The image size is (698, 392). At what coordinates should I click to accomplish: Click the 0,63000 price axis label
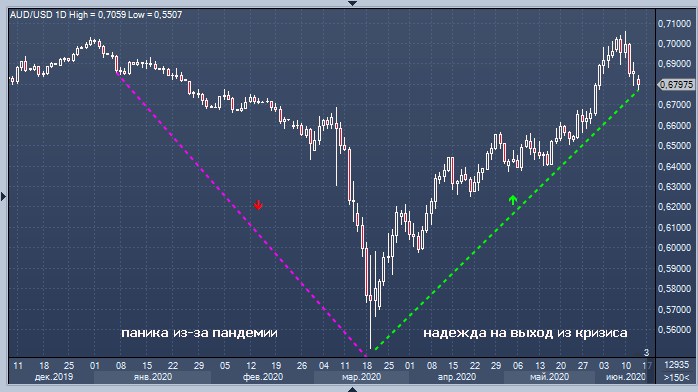tap(674, 187)
